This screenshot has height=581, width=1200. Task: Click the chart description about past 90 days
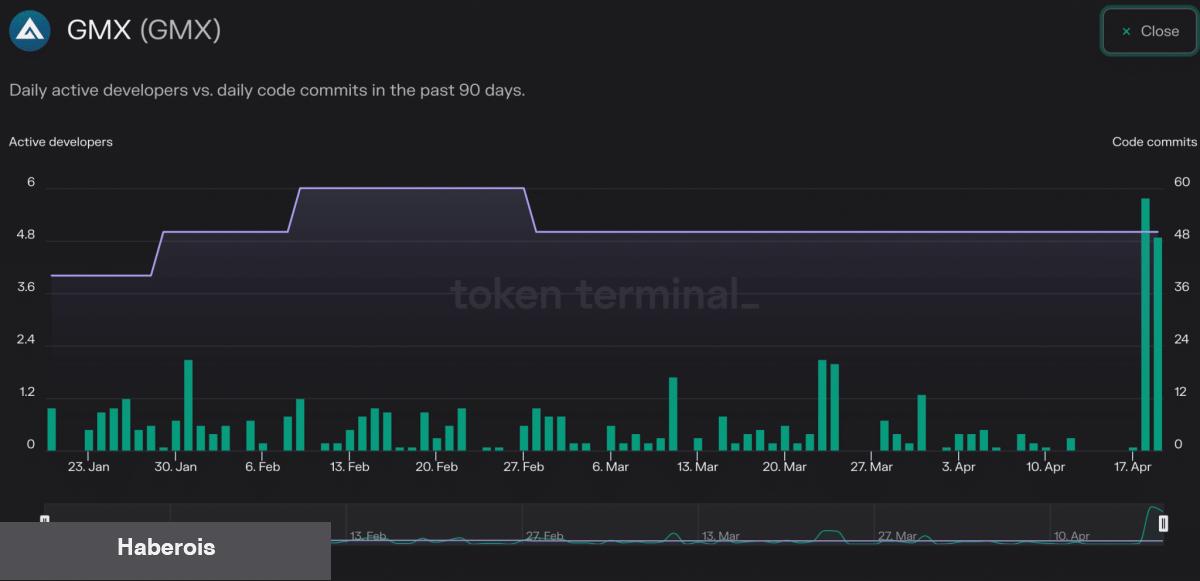[267, 90]
